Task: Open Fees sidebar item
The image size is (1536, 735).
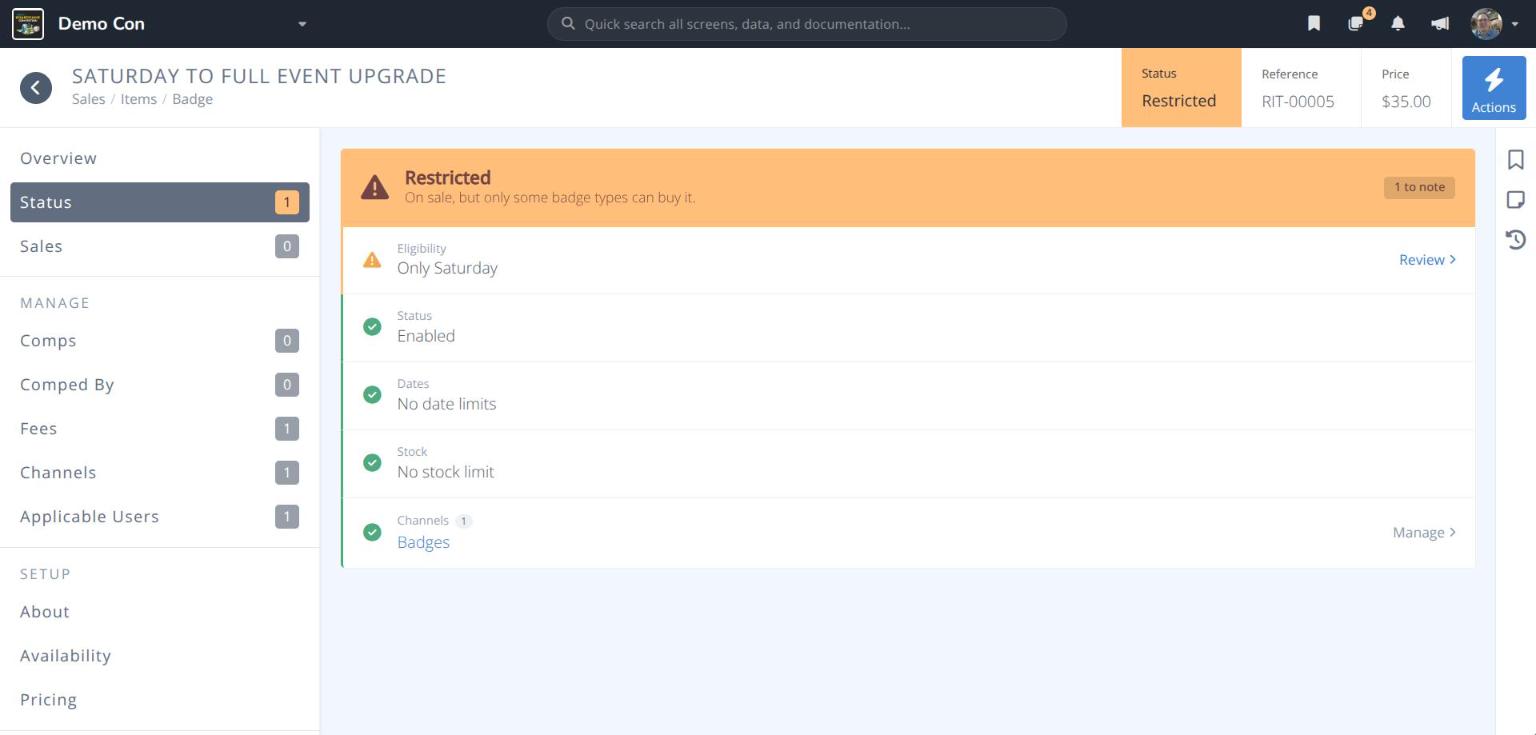Action: (x=160, y=429)
